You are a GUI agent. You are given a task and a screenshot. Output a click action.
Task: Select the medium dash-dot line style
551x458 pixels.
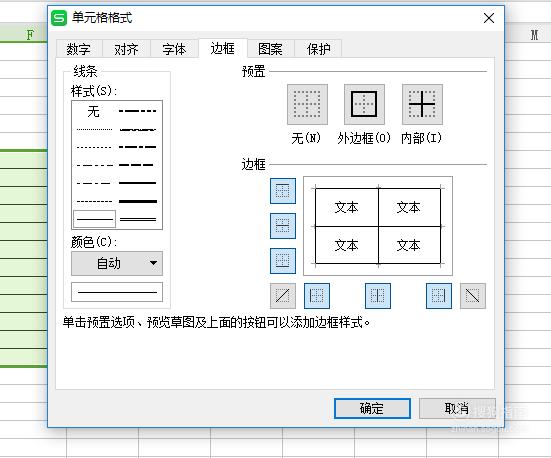137,147
